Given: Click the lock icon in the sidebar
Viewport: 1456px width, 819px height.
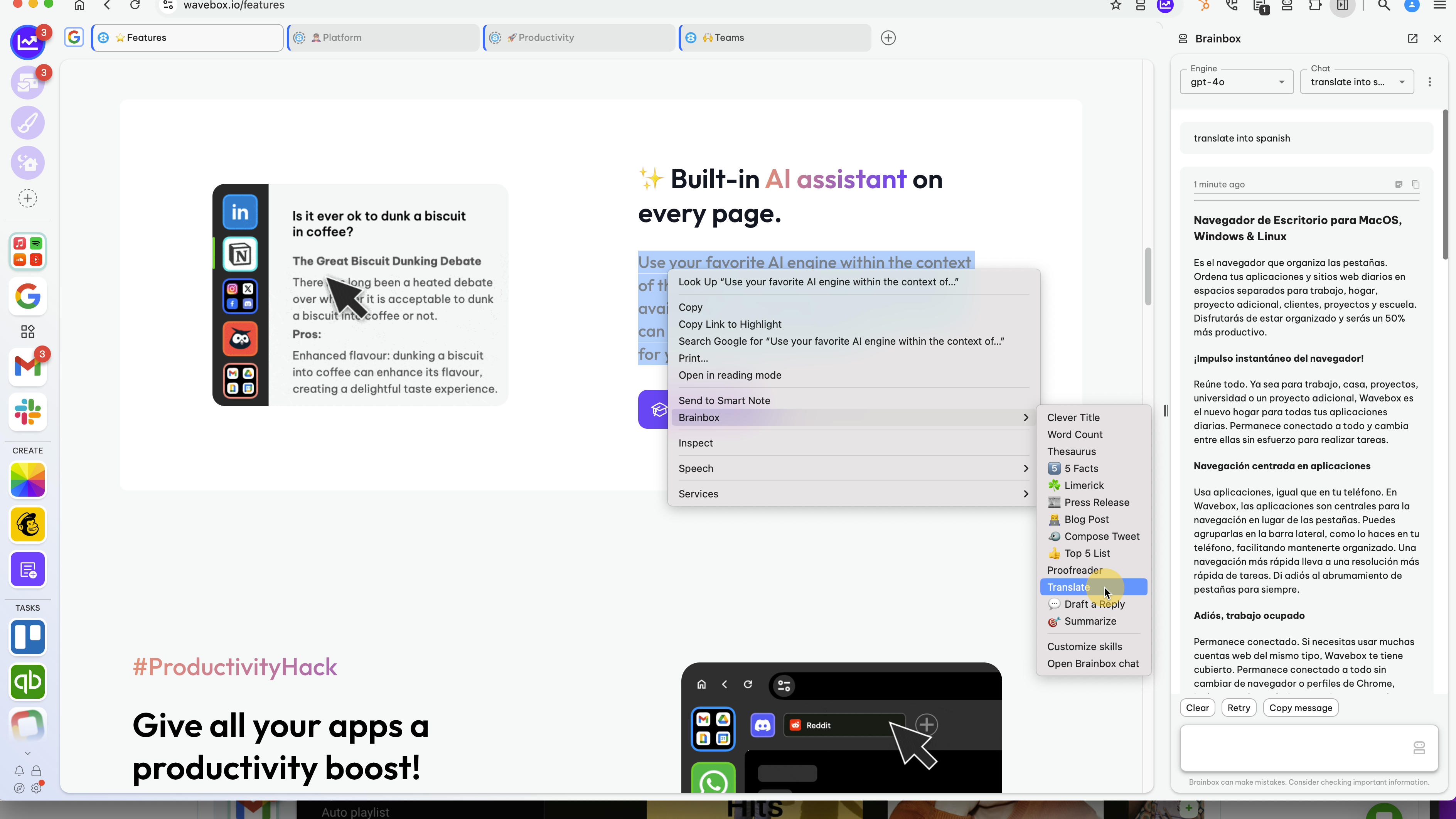Looking at the screenshot, I should pyautogui.click(x=36, y=771).
